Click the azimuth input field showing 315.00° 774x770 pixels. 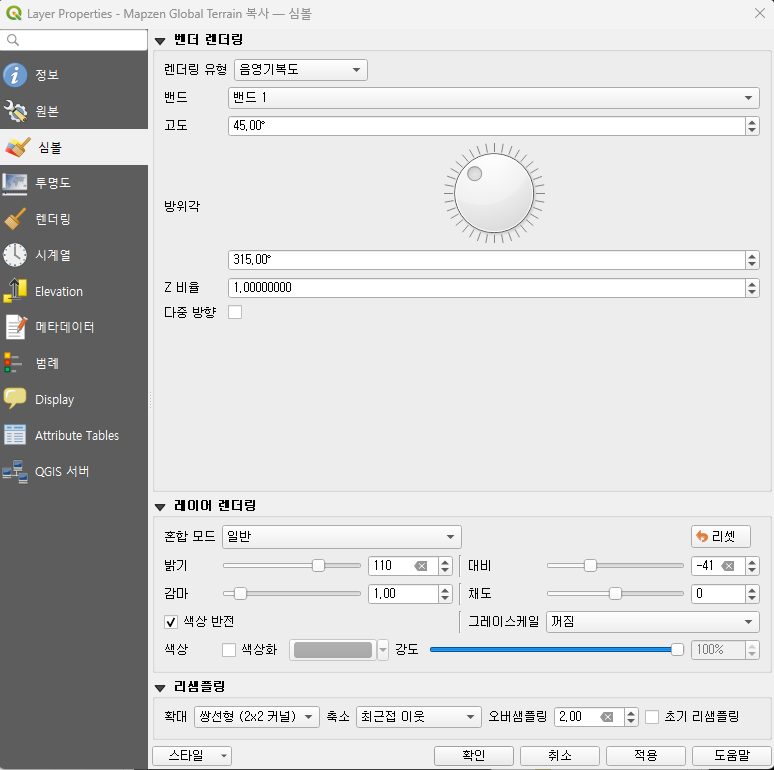coord(487,260)
